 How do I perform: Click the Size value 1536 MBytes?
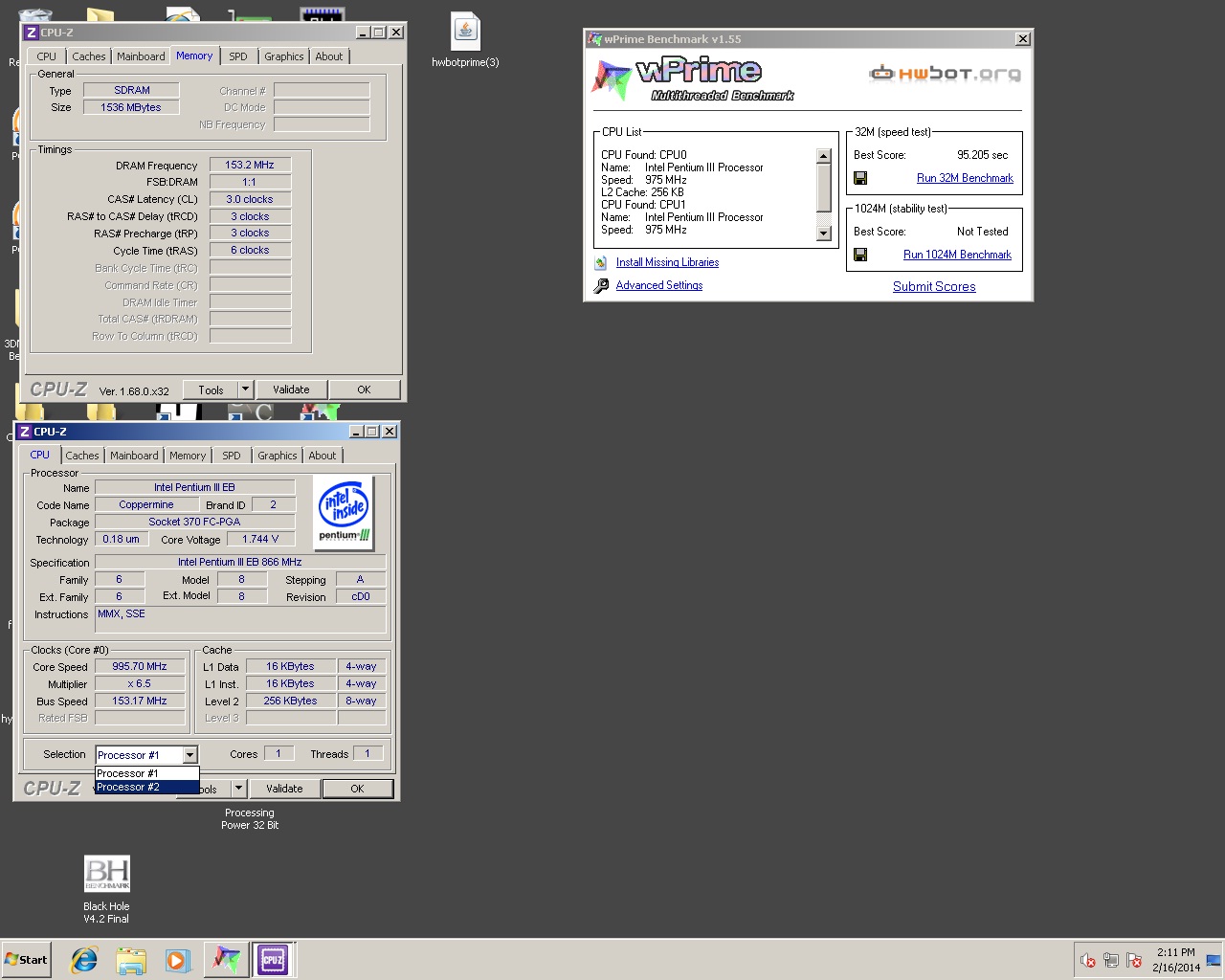click(x=131, y=107)
